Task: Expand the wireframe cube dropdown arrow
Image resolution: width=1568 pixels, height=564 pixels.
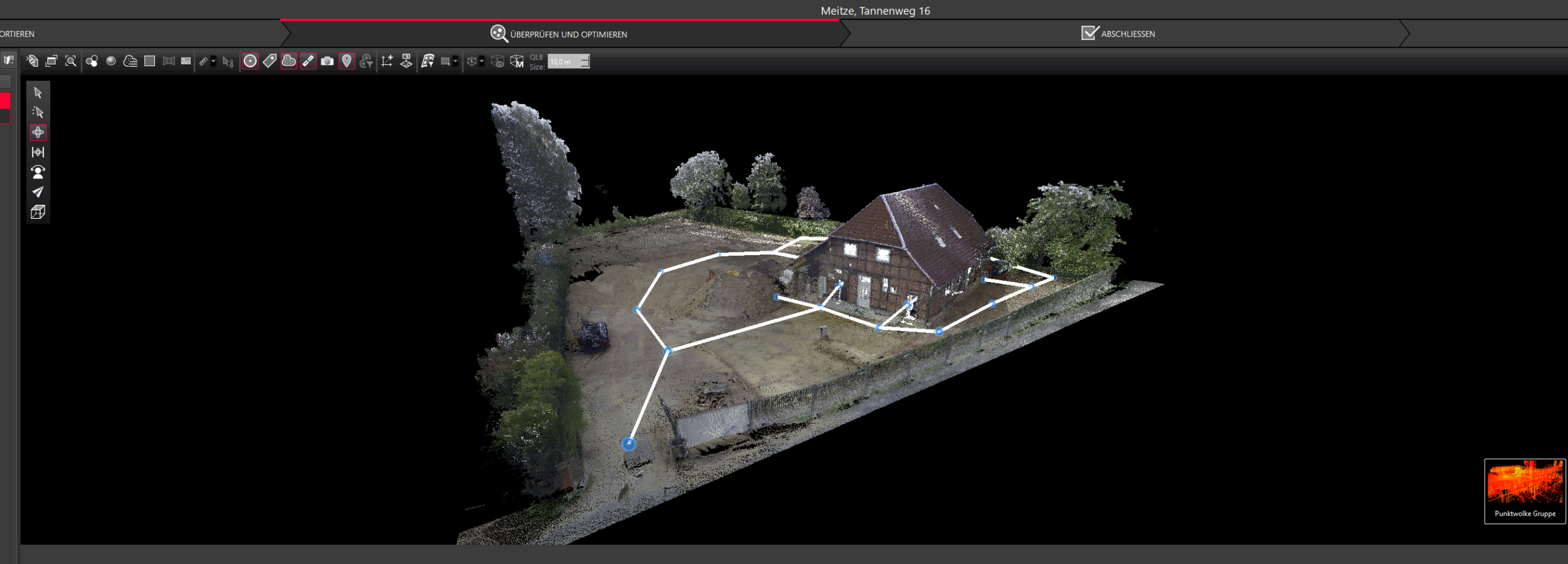Action: coord(481,61)
